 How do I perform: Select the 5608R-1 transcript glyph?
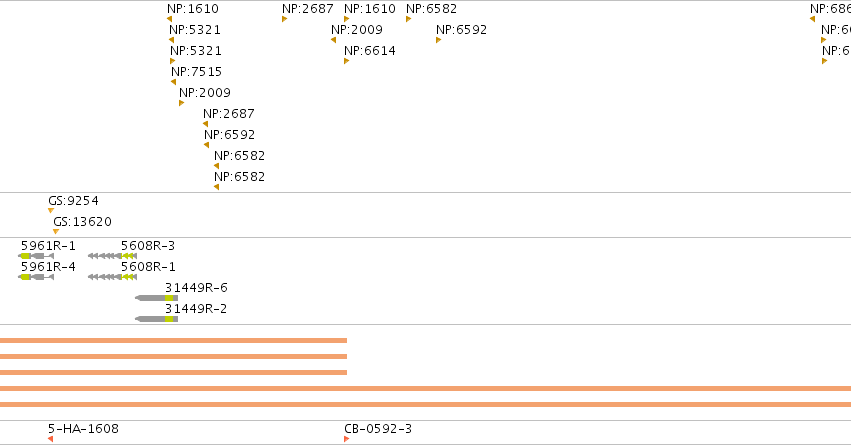tap(112, 277)
